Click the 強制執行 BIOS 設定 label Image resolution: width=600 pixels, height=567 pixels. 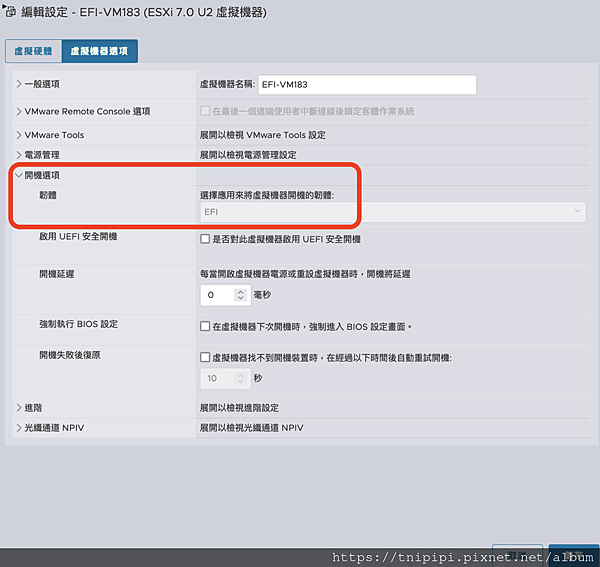click(x=78, y=324)
